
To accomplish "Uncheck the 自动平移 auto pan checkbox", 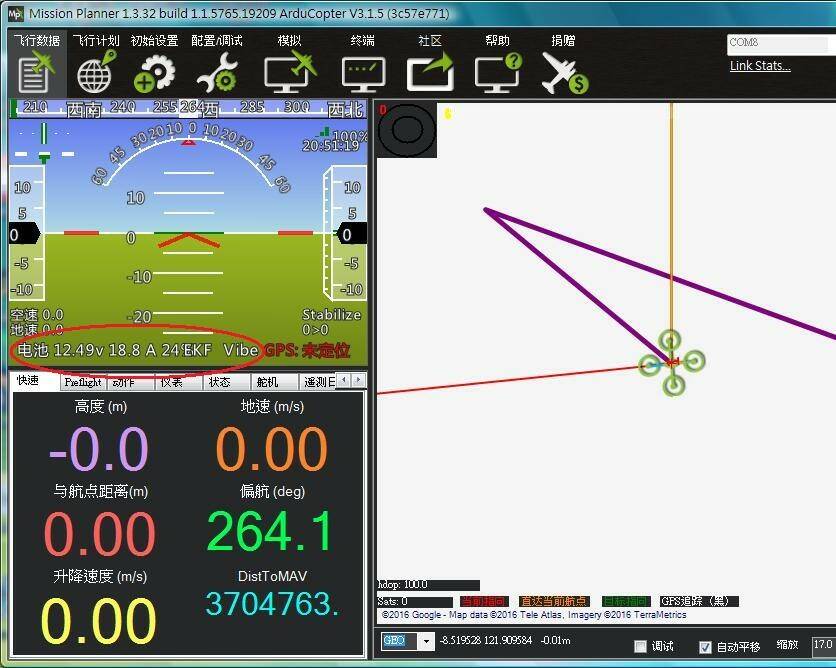I will point(705,647).
